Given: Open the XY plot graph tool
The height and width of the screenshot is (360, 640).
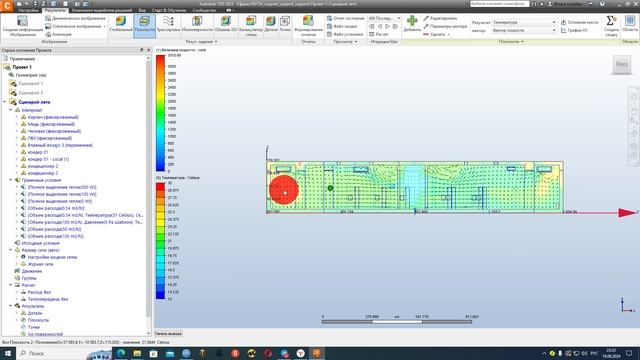Looking at the screenshot, I should (574, 30).
